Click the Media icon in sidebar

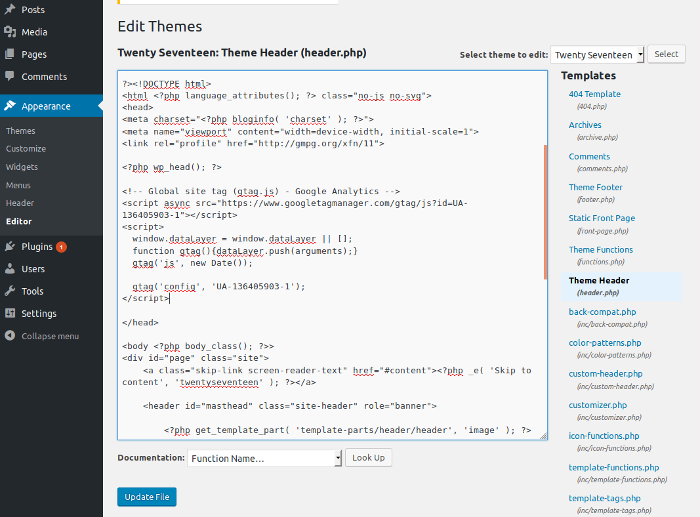tap(10, 32)
